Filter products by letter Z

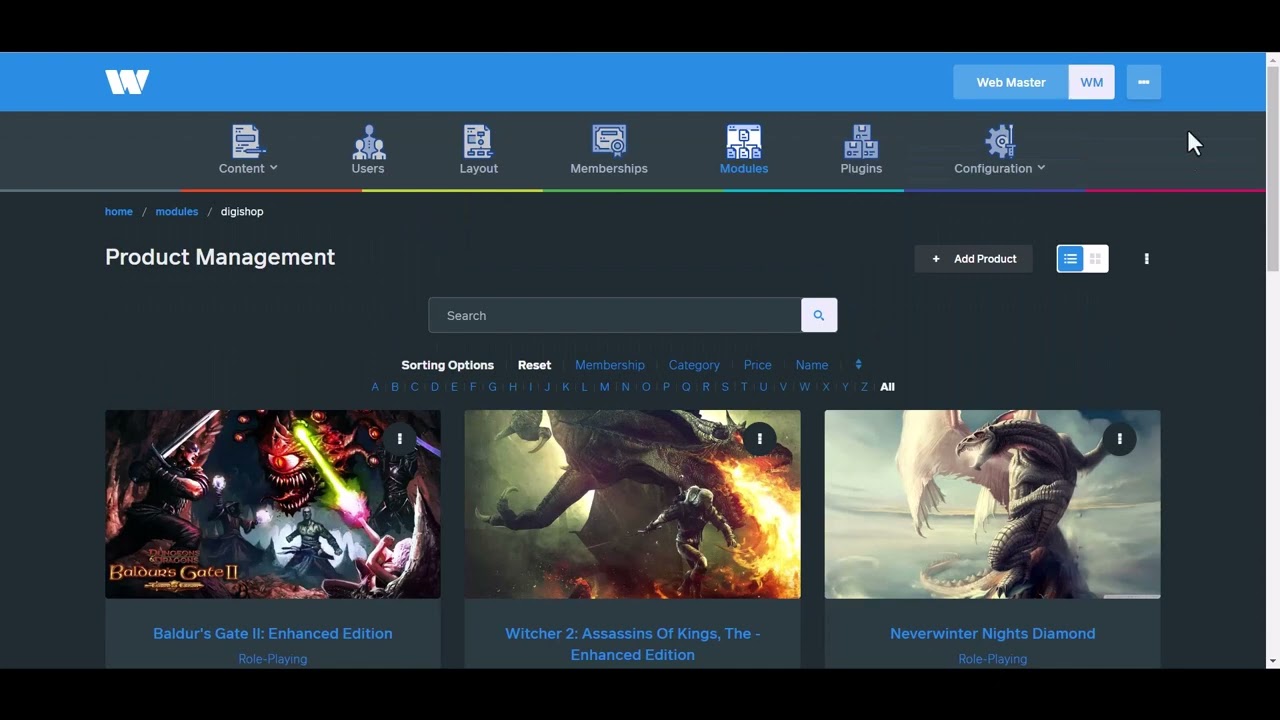(x=865, y=387)
